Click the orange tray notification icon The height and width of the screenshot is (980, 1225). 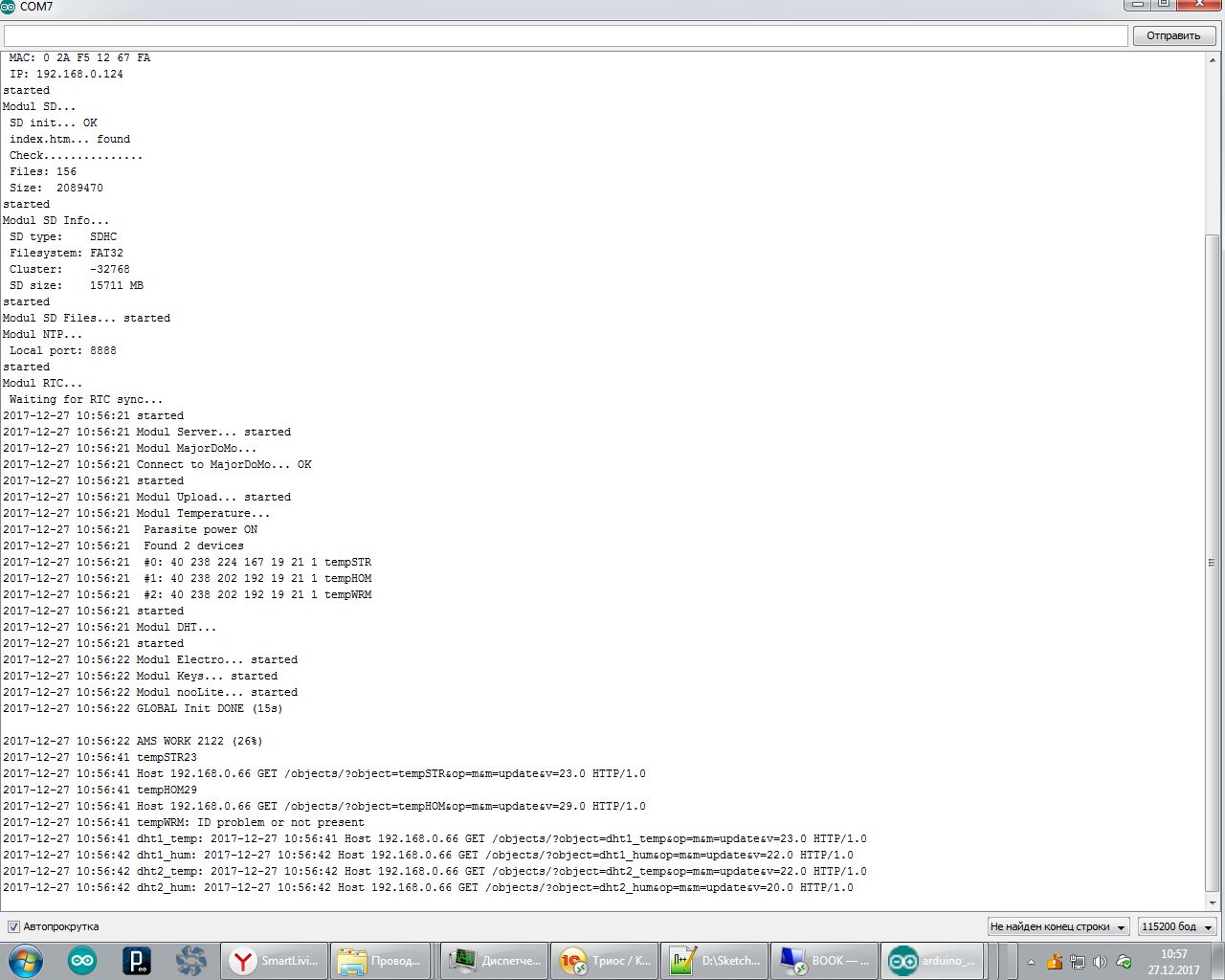pyautogui.click(x=1054, y=962)
